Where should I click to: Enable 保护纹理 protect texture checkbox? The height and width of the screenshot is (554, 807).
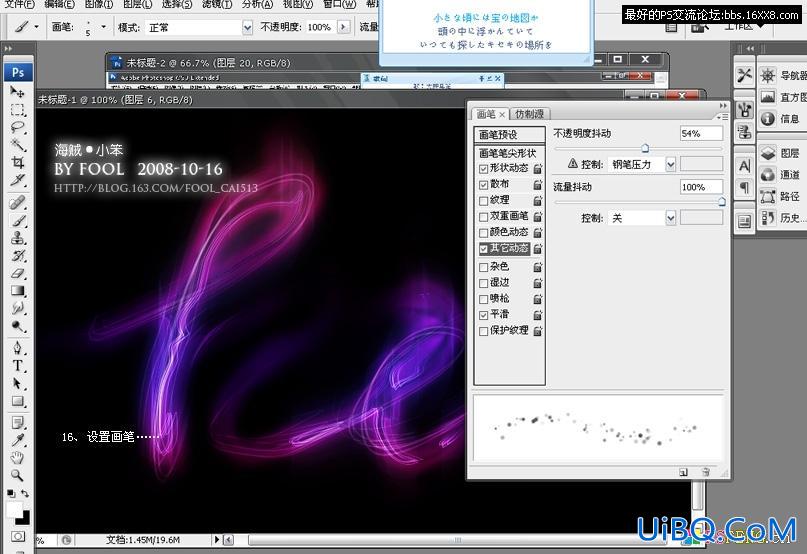[483, 331]
